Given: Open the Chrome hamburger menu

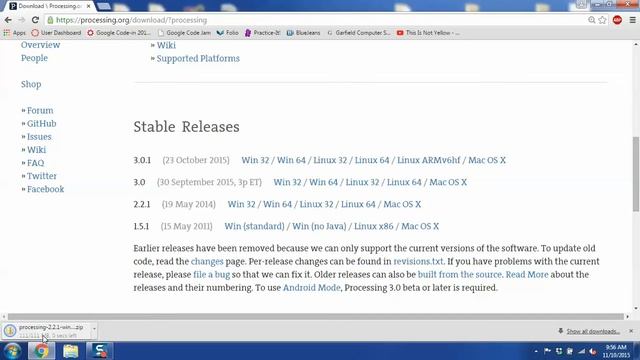Looking at the screenshot, I should tap(632, 20).
